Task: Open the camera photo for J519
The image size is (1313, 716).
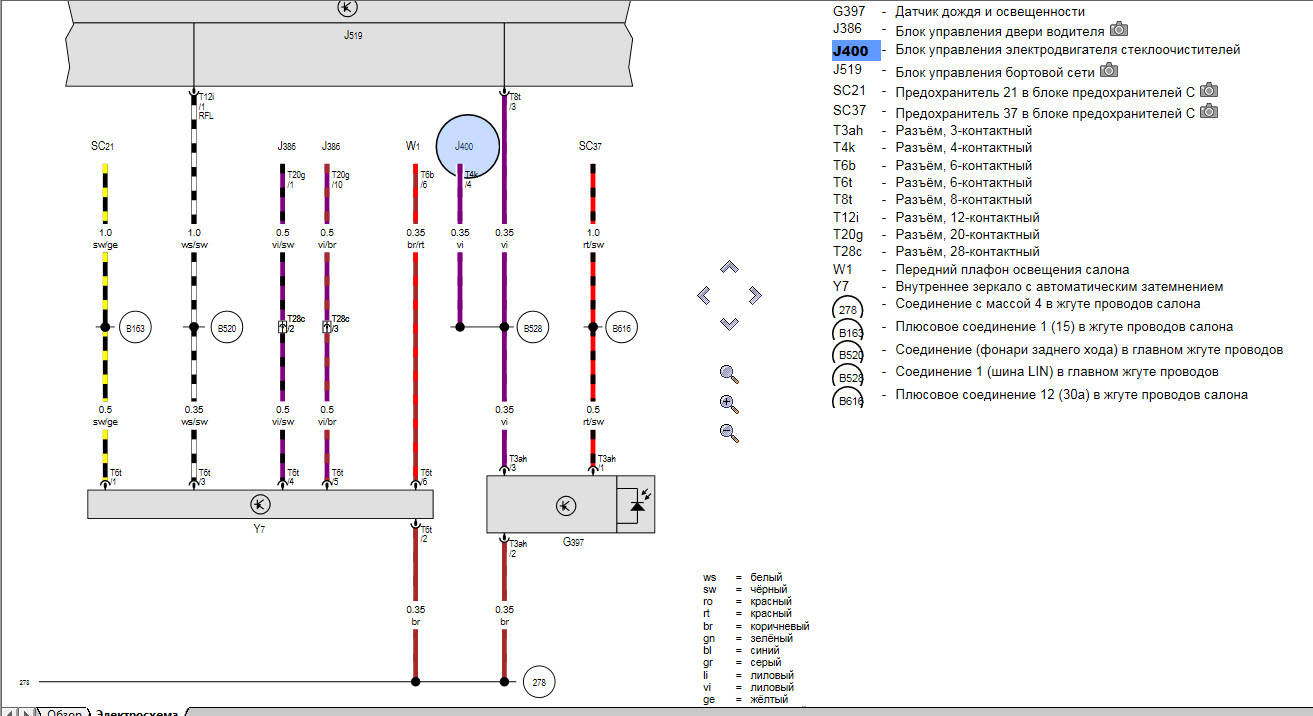Action: point(1108,71)
